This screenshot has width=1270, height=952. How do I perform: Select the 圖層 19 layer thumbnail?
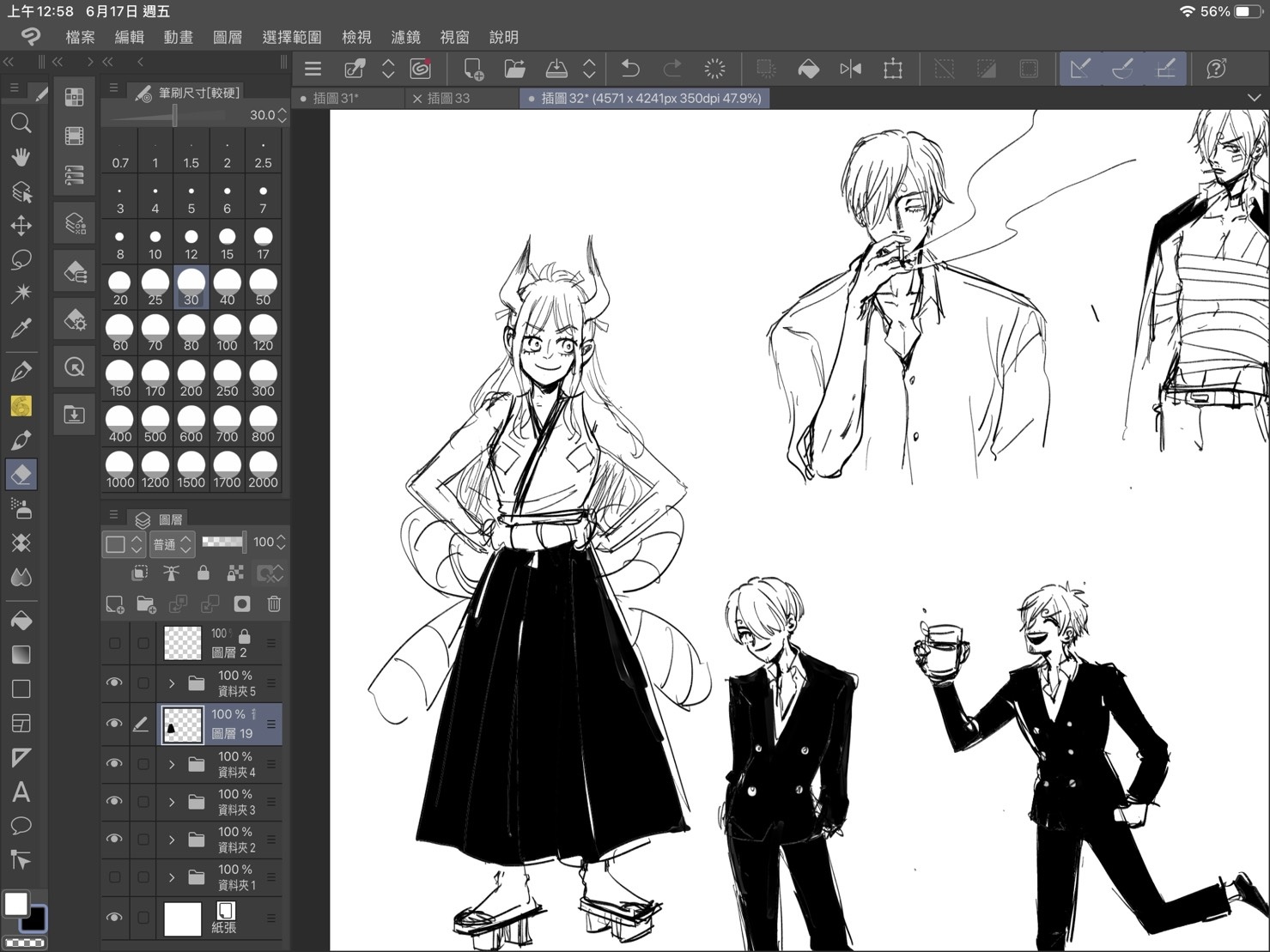(183, 725)
